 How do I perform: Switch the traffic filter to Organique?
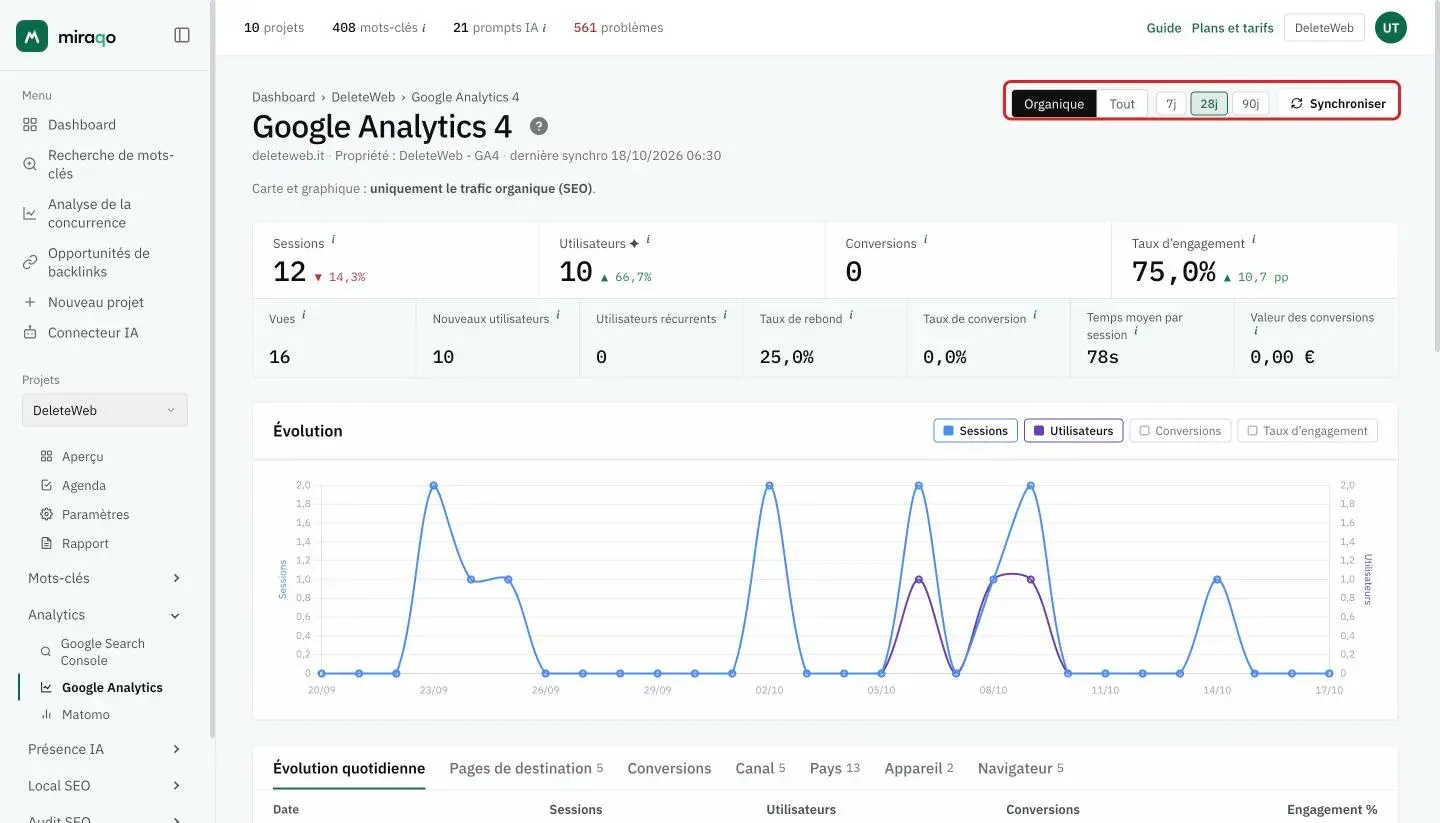click(1054, 104)
